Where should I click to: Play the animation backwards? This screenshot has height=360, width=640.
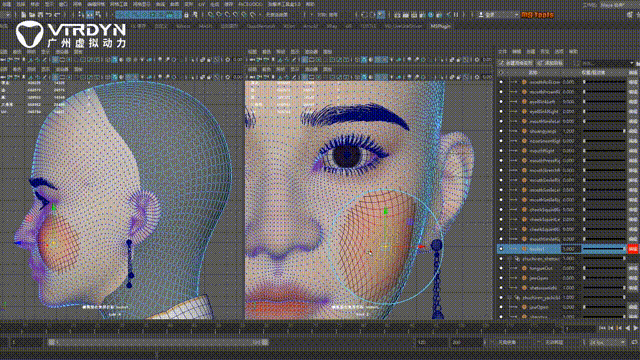[x=627, y=328]
